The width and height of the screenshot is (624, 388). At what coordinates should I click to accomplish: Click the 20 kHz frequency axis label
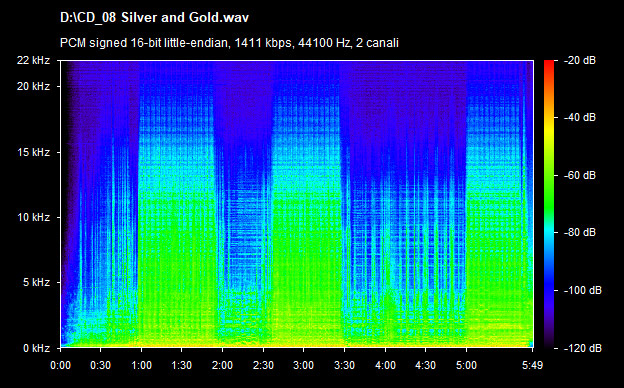click(x=33, y=86)
